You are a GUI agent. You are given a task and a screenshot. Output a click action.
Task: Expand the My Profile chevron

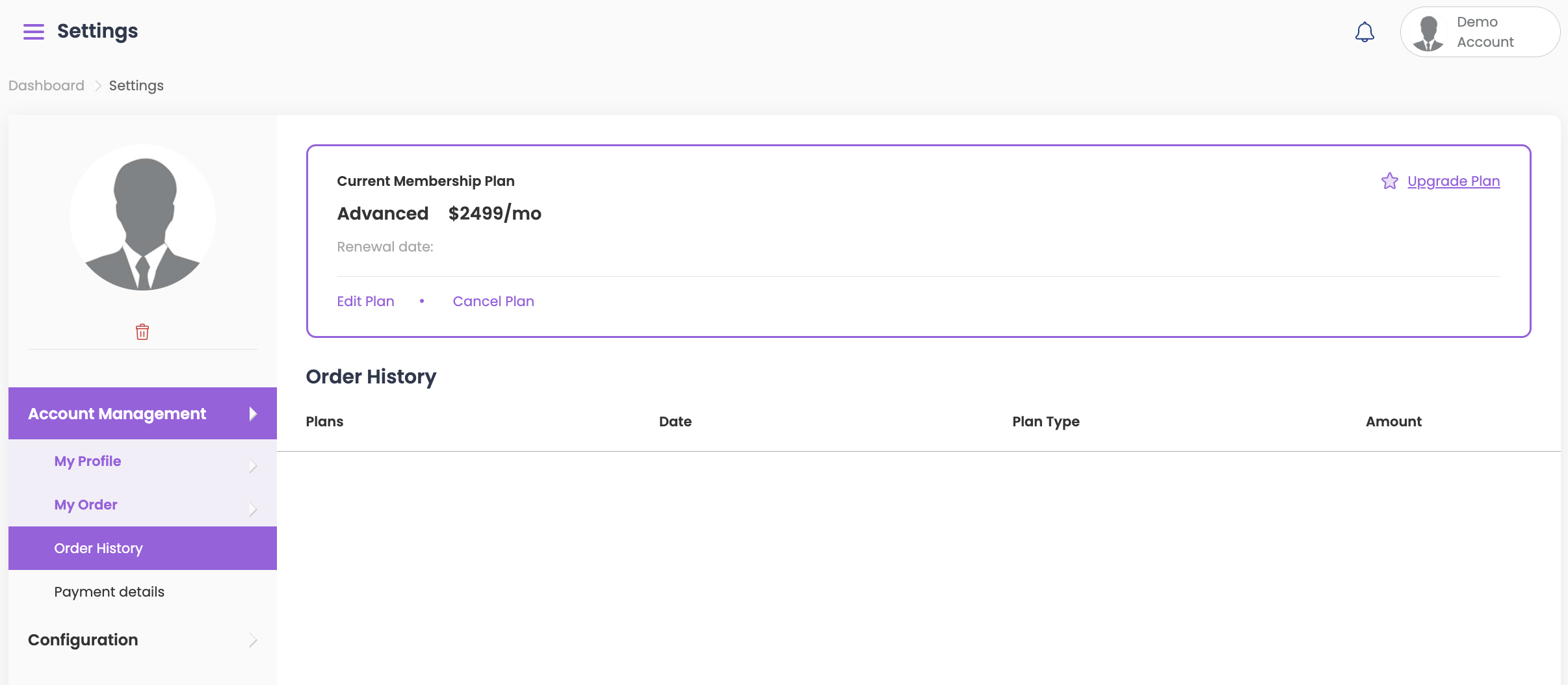click(253, 466)
